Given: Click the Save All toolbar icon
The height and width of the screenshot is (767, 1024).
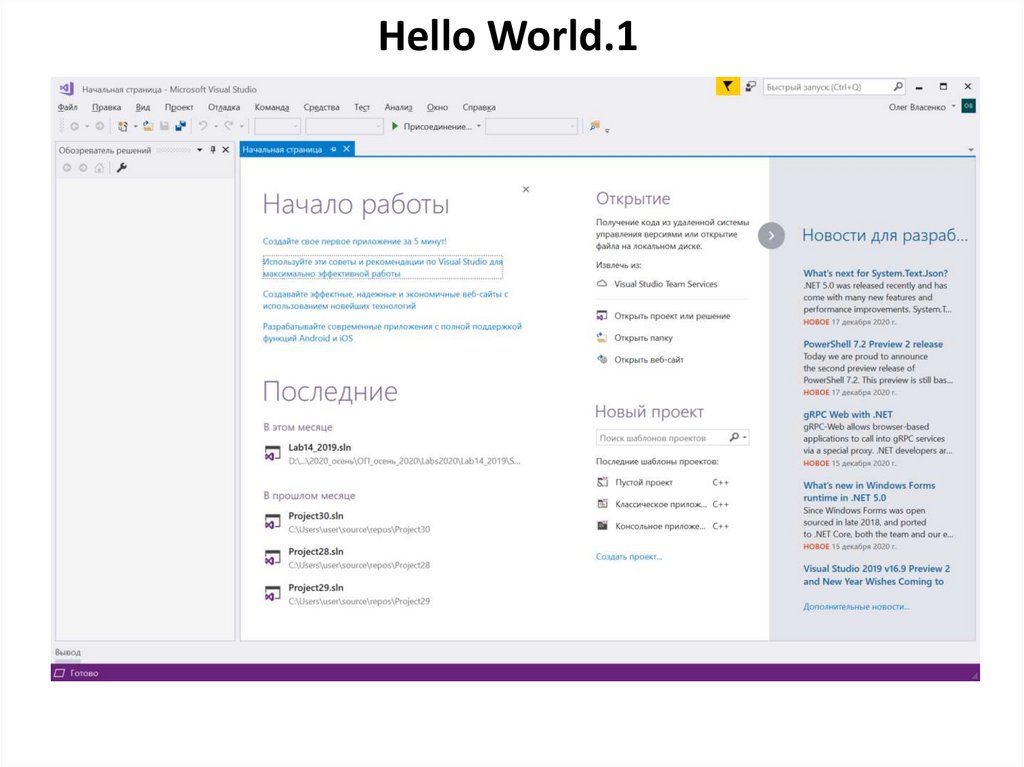Looking at the screenshot, I should point(180,126).
